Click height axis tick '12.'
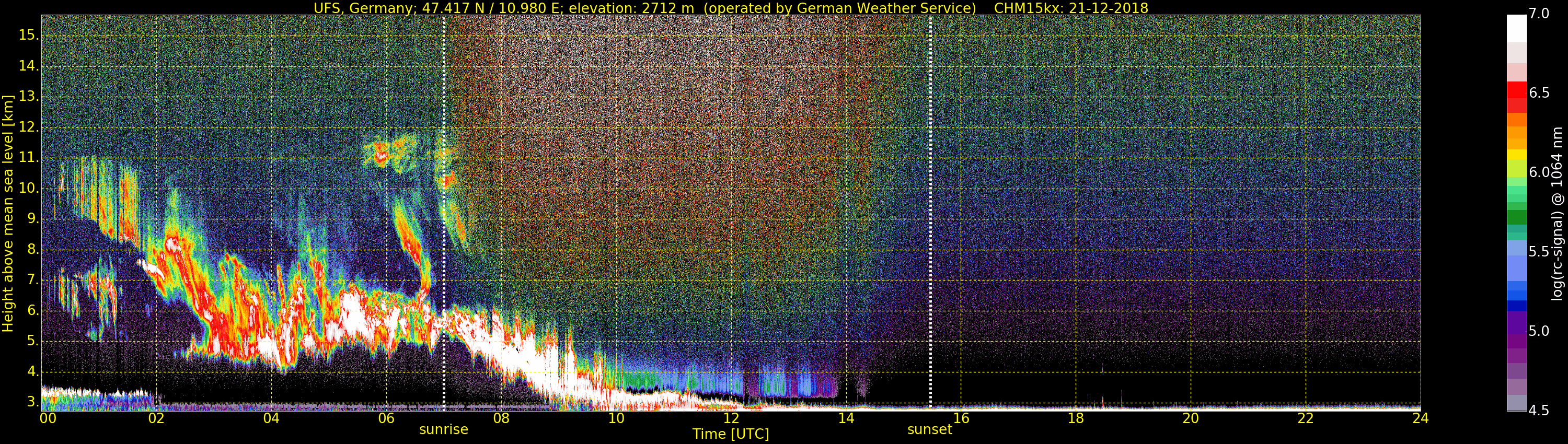This screenshot has height=444, width=1568. 29,127
